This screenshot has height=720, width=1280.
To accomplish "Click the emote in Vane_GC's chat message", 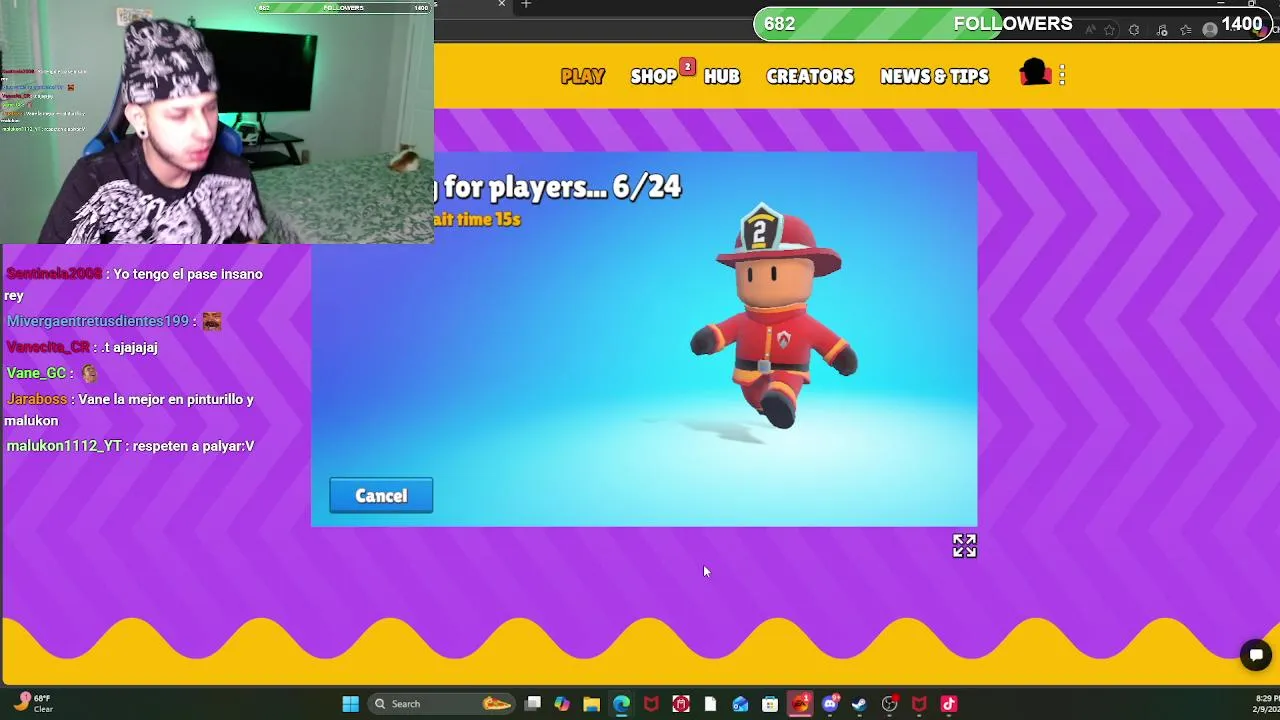I will click(x=89, y=373).
